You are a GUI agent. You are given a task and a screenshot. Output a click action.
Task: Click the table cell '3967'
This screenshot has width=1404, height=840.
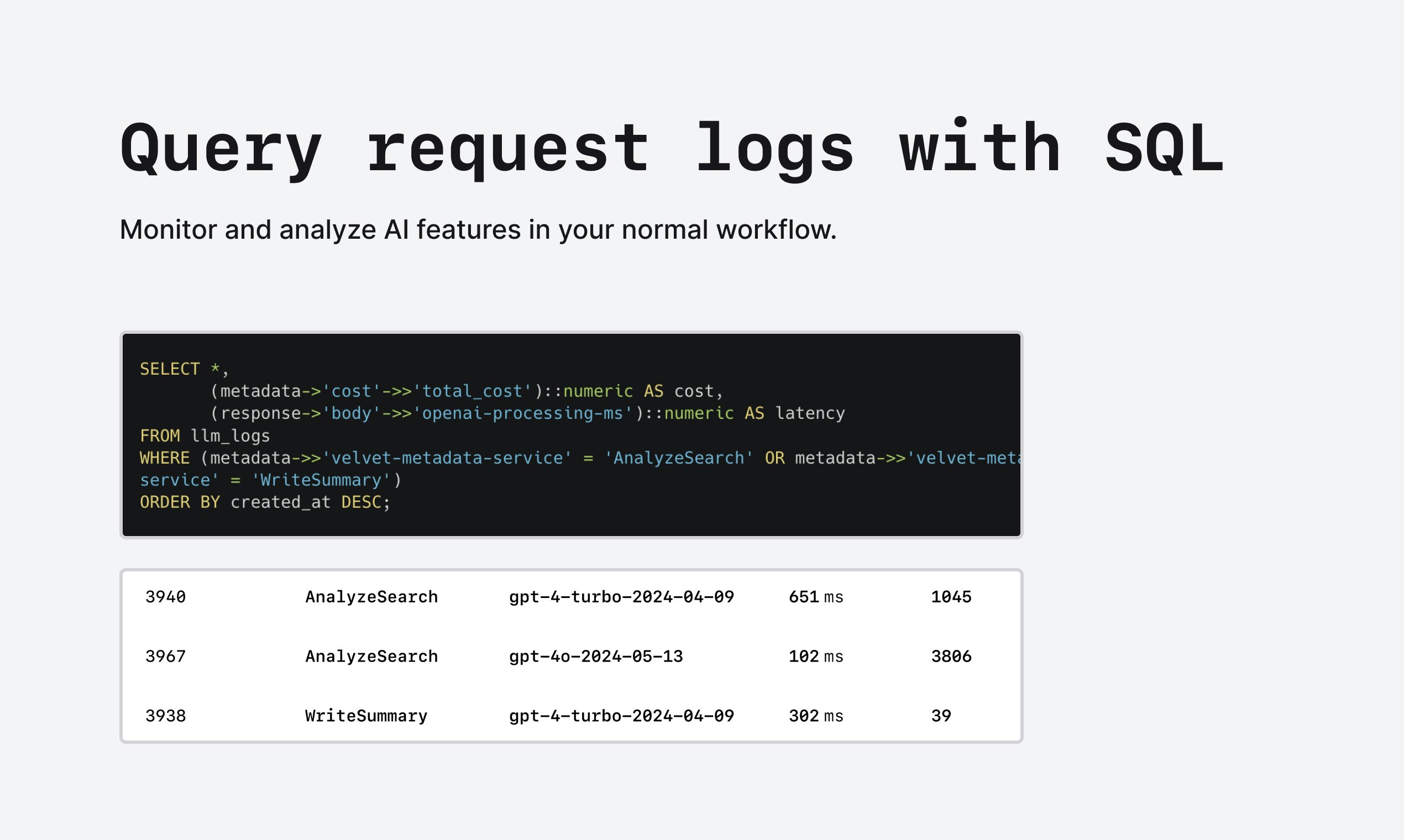165,656
